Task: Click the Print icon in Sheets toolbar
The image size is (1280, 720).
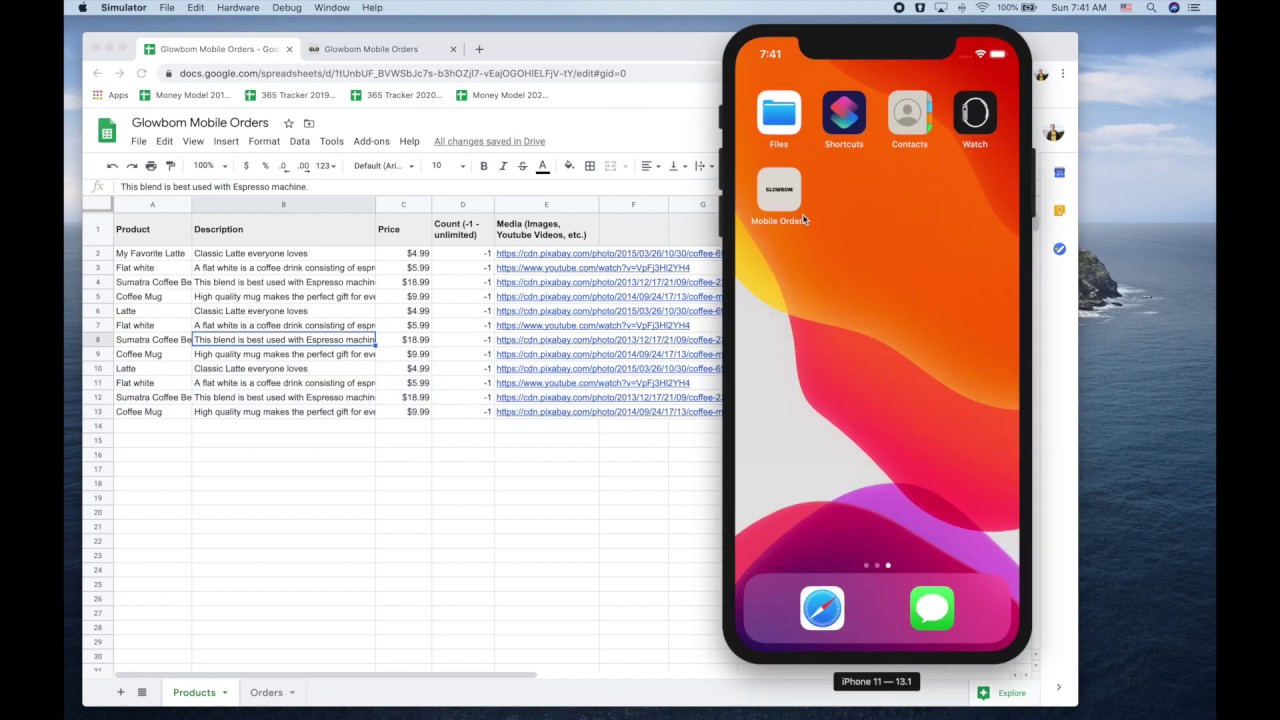Action: 151,166
